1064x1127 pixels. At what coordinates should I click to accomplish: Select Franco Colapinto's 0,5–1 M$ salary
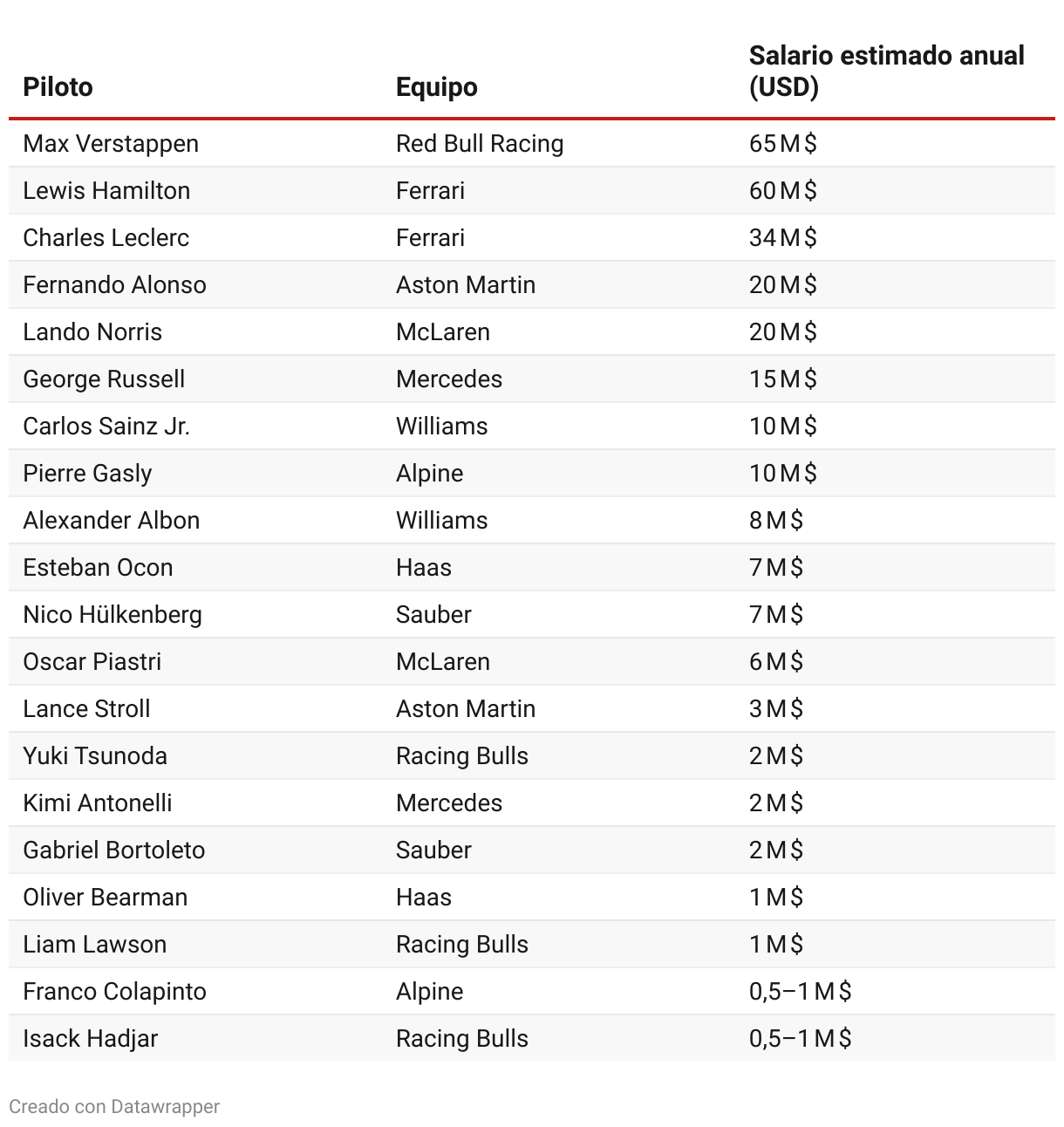tap(800, 992)
